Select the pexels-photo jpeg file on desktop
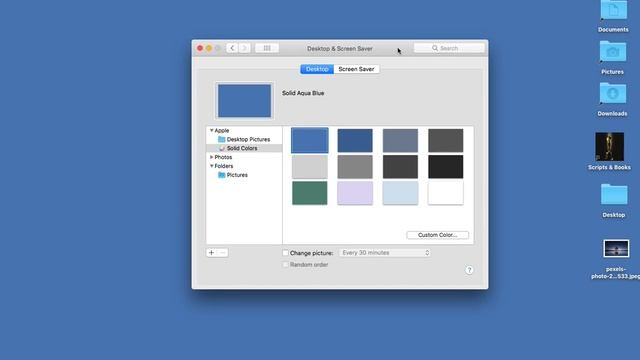The width and height of the screenshot is (640, 360). click(x=616, y=249)
